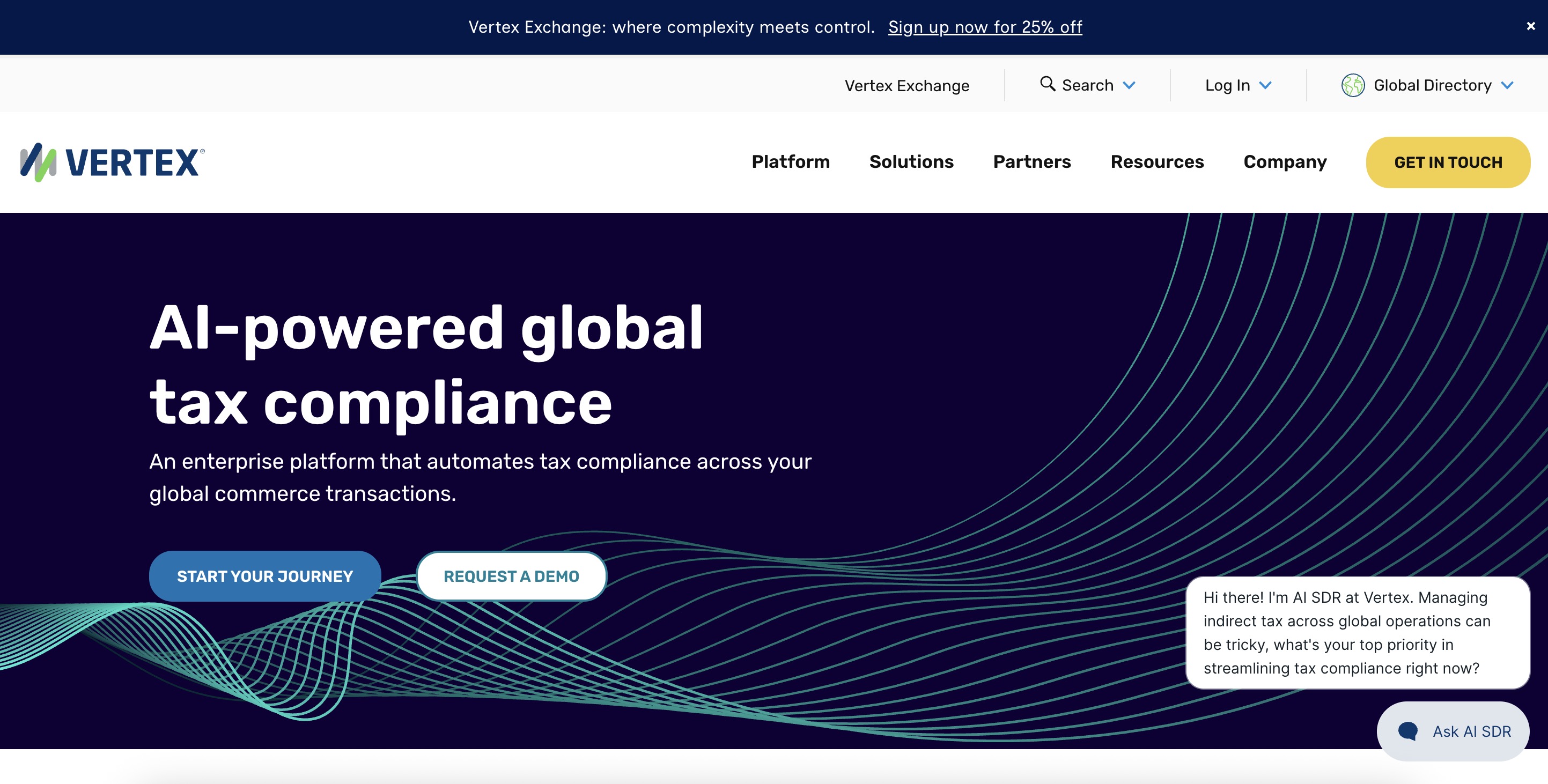The height and width of the screenshot is (784, 1548).
Task: Click the magnifying glass search icon
Action: click(x=1048, y=84)
